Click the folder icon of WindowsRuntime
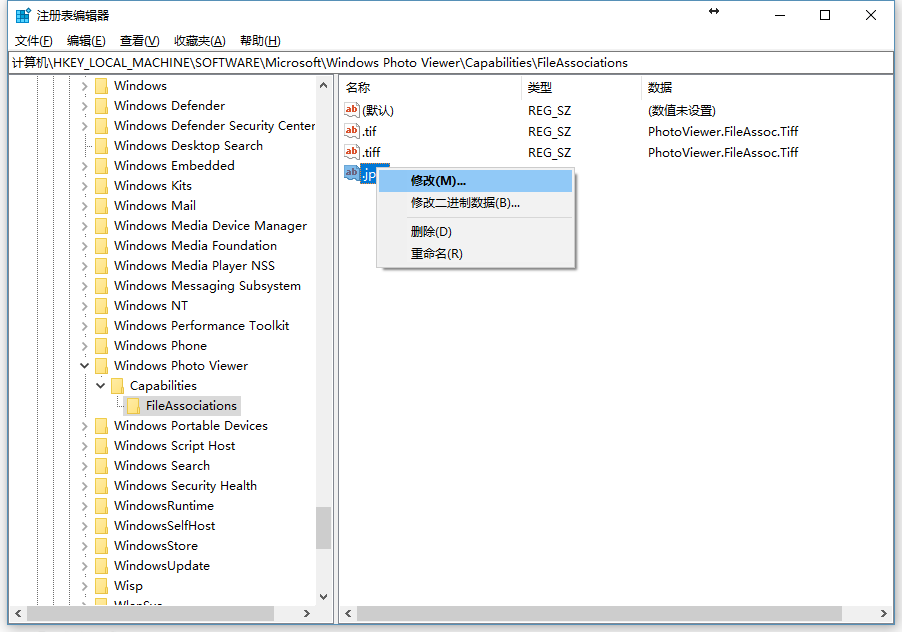 pyautogui.click(x=101, y=506)
